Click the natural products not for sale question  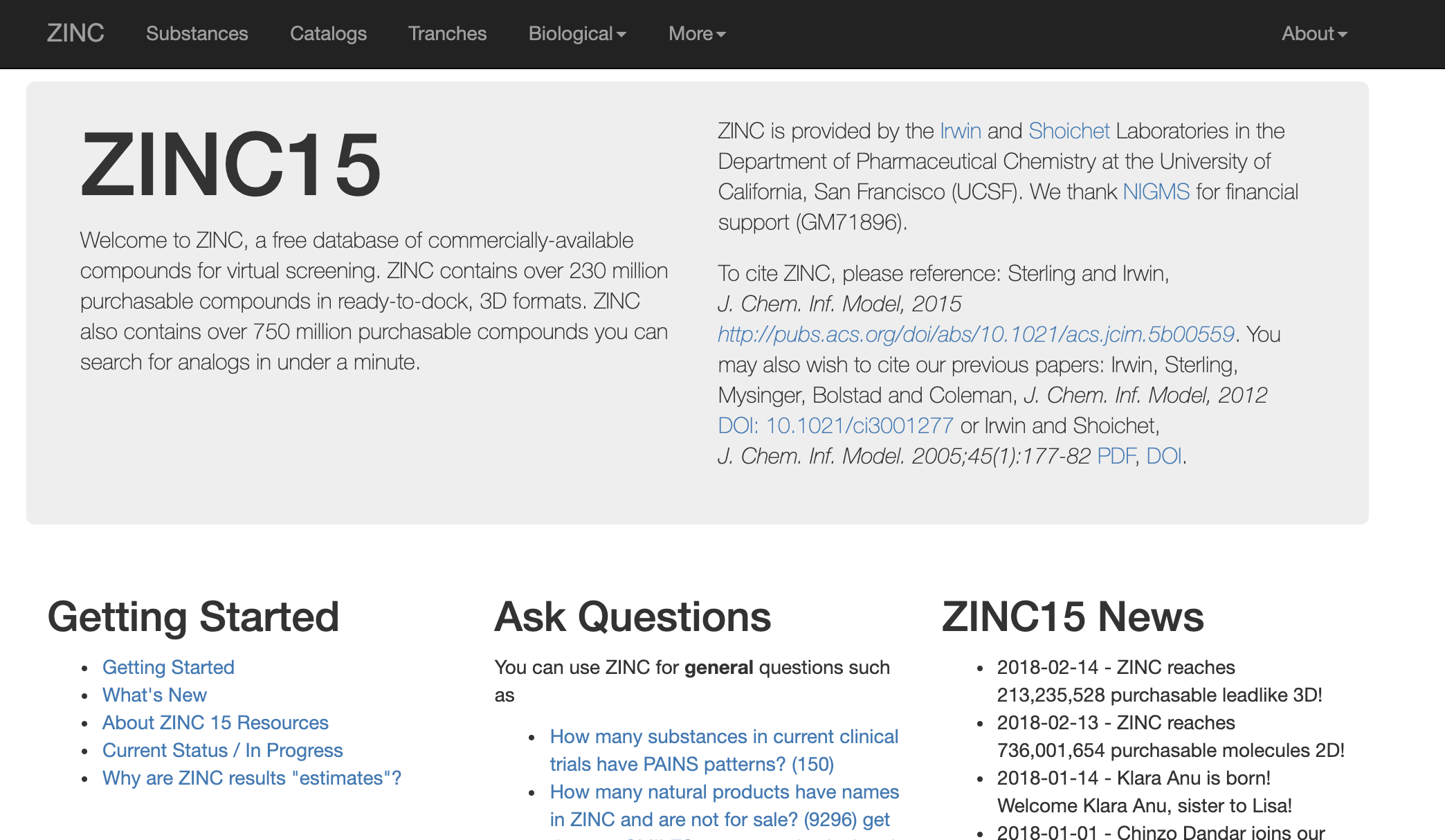724,805
